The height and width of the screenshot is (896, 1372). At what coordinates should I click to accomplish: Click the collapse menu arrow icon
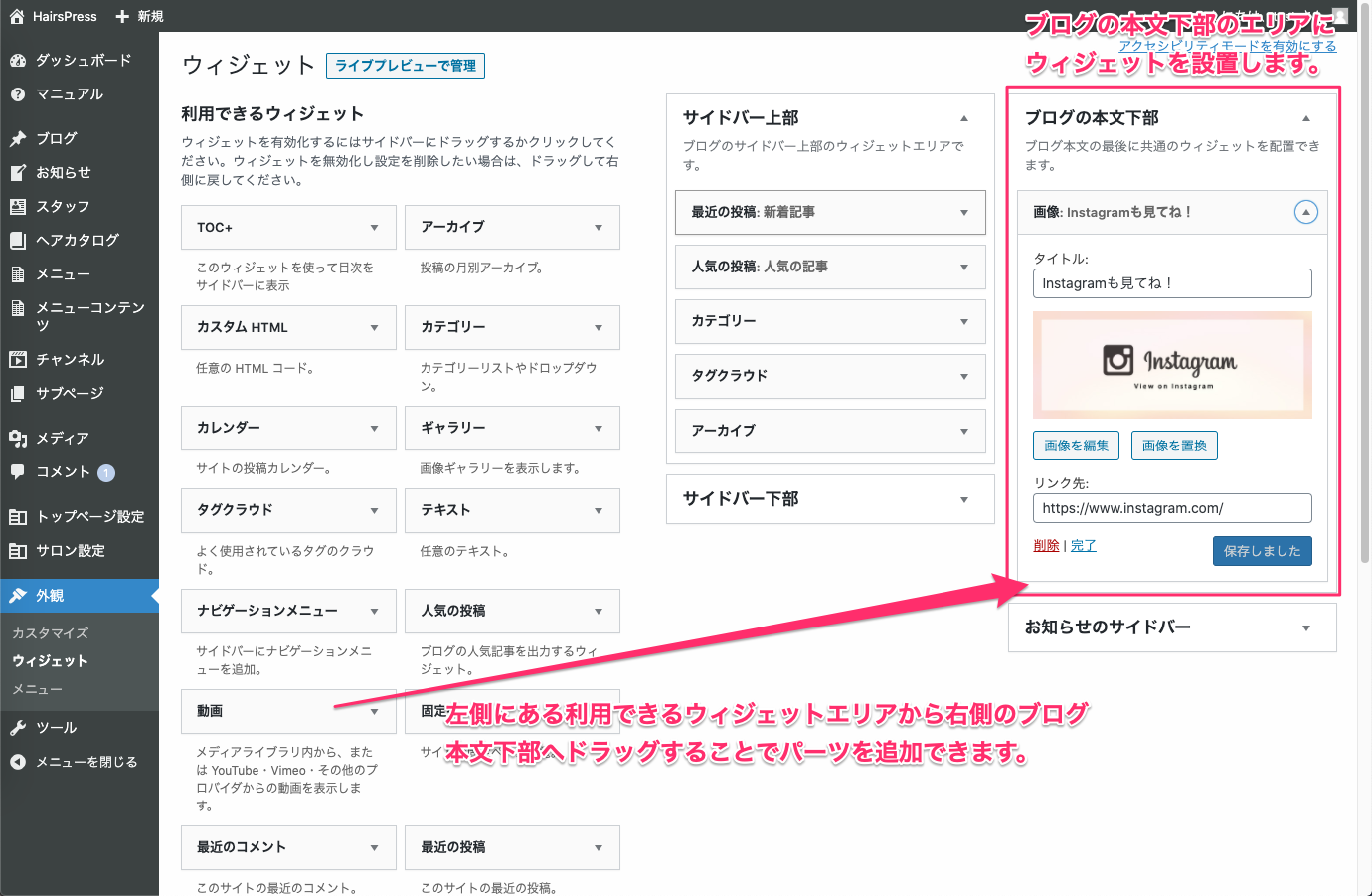[x=18, y=762]
